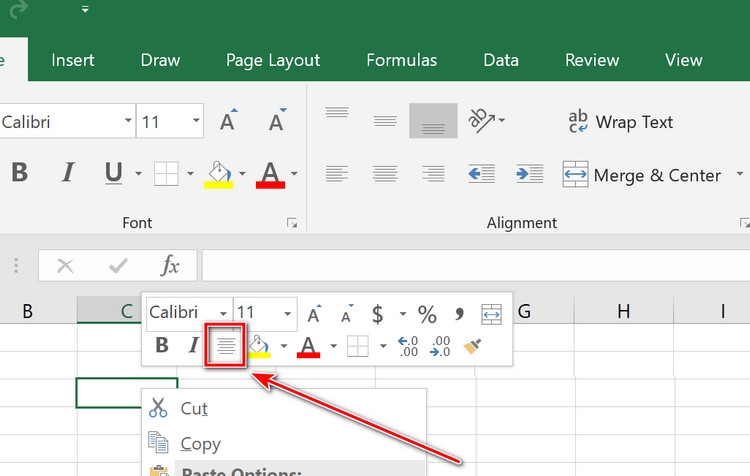
Task: Select column H header
Action: pyautogui.click(x=623, y=311)
